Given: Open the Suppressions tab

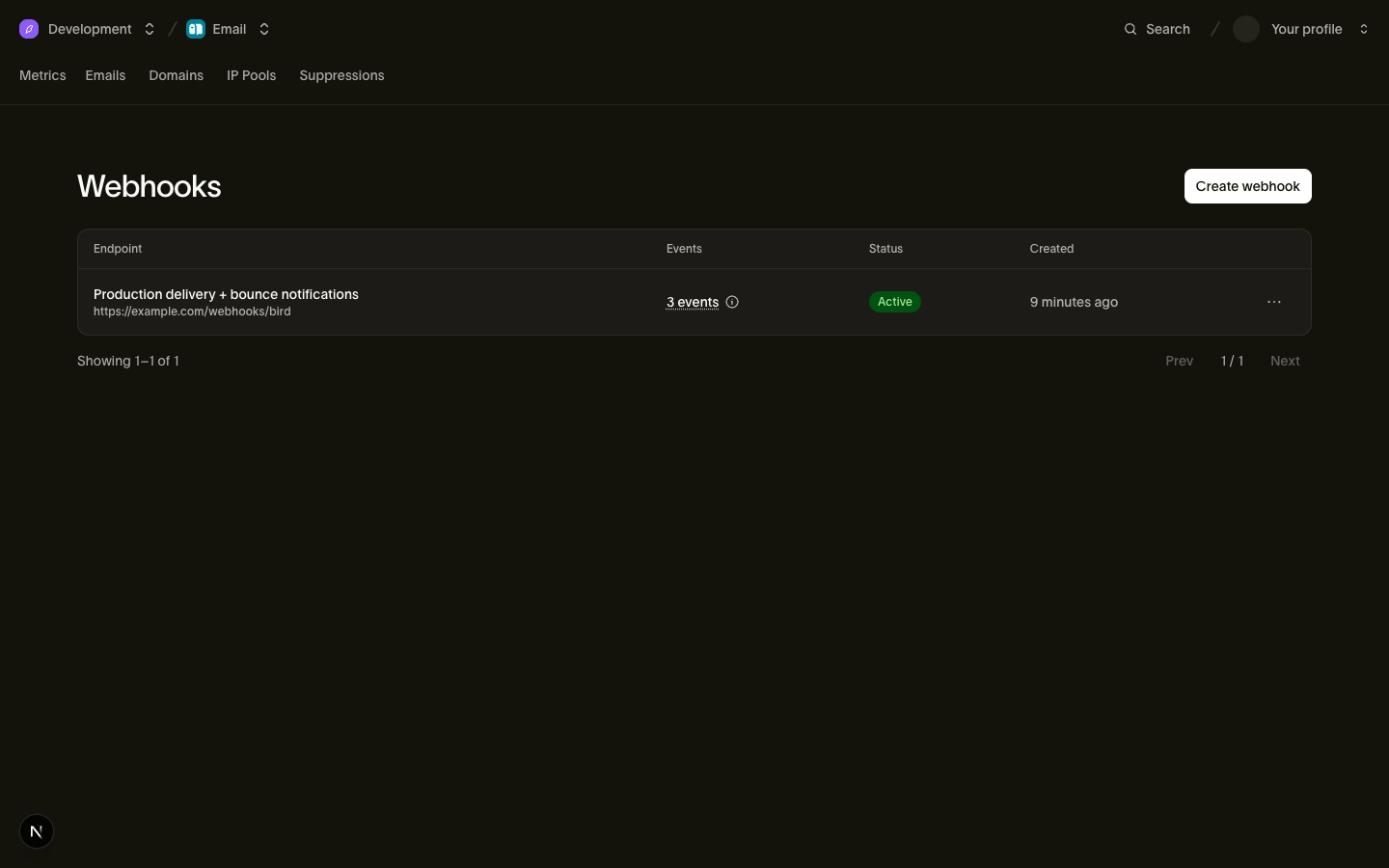Looking at the screenshot, I should tap(341, 75).
